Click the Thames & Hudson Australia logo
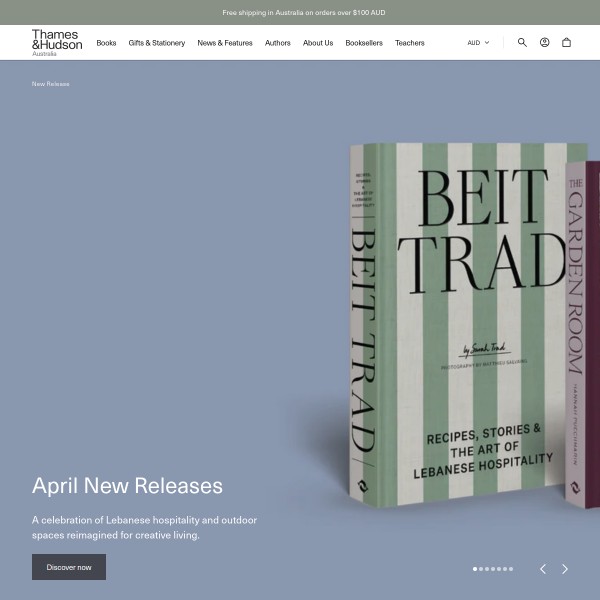 (x=57, y=43)
